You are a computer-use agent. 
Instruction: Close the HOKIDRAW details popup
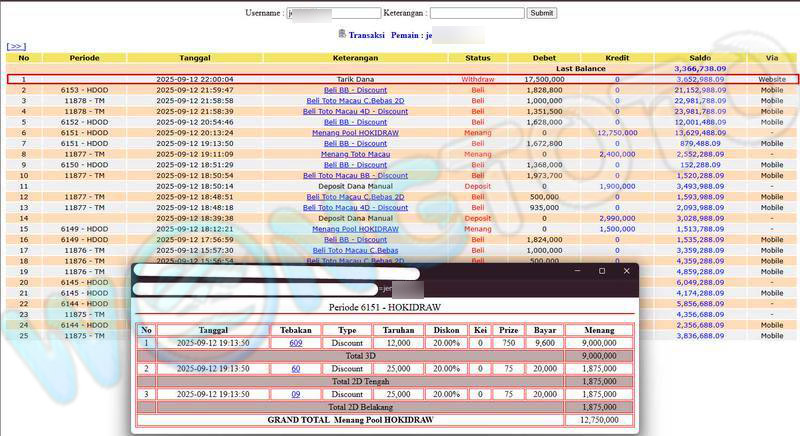pyautogui.click(x=627, y=271)
